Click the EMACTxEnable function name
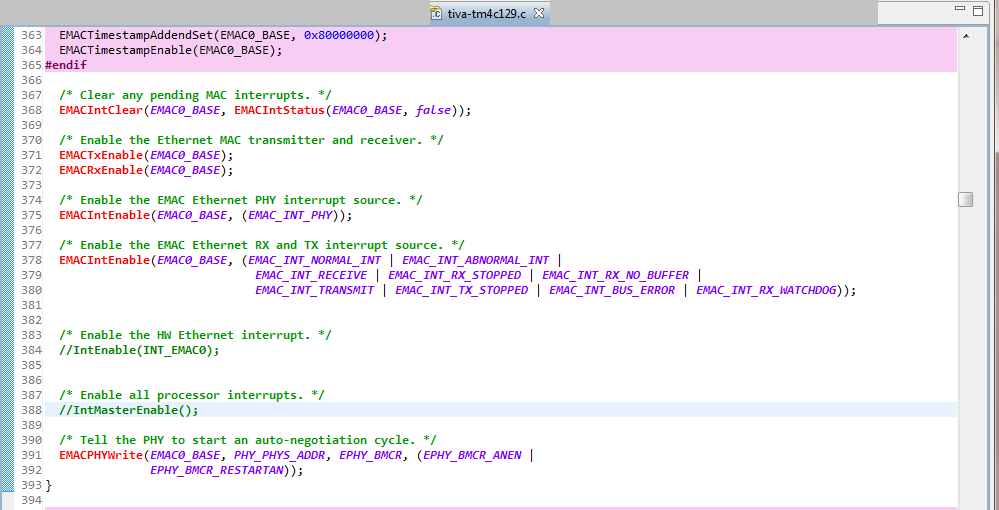The height and width of the screenshot is (510, 999). pos(101,155)
